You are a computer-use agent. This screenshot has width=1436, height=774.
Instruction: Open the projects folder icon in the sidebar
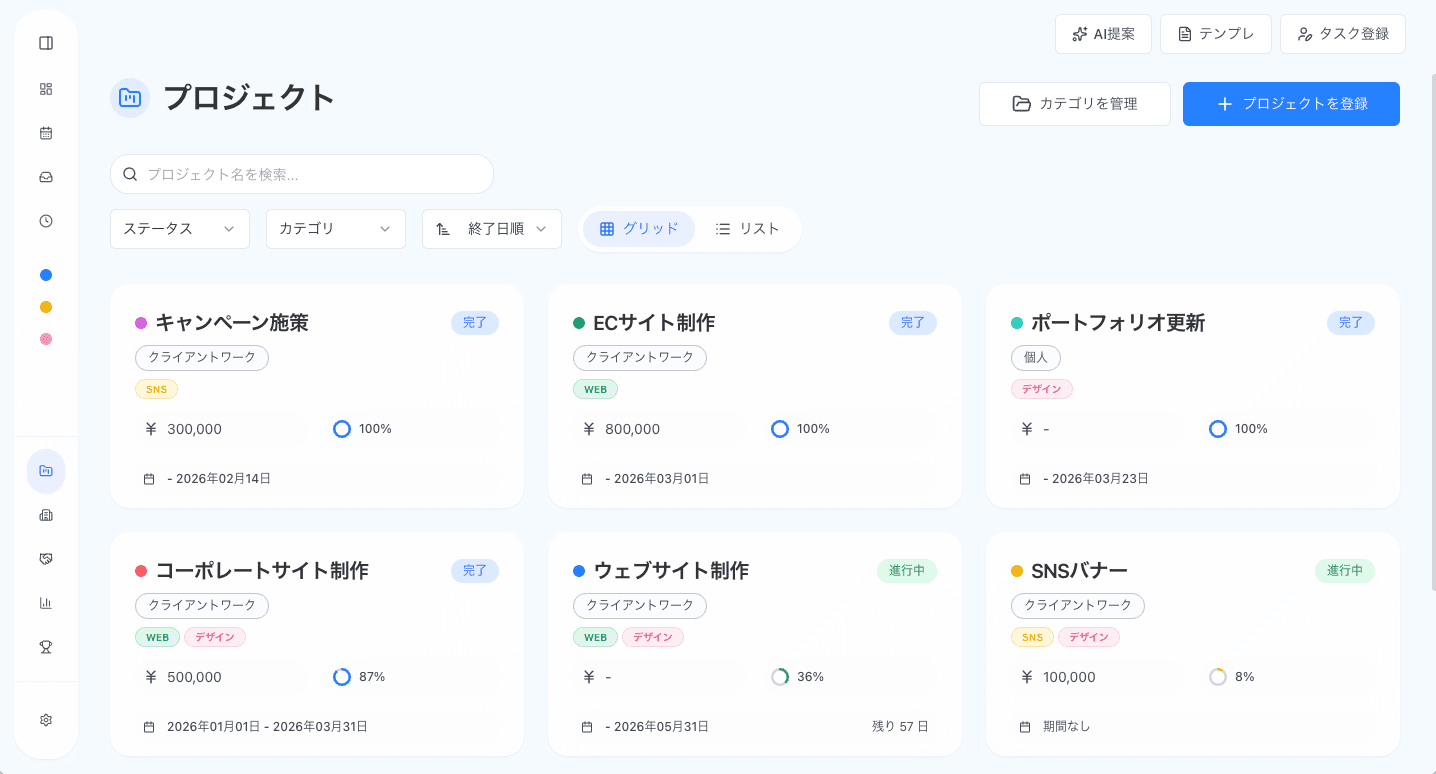tap(45, 470)
